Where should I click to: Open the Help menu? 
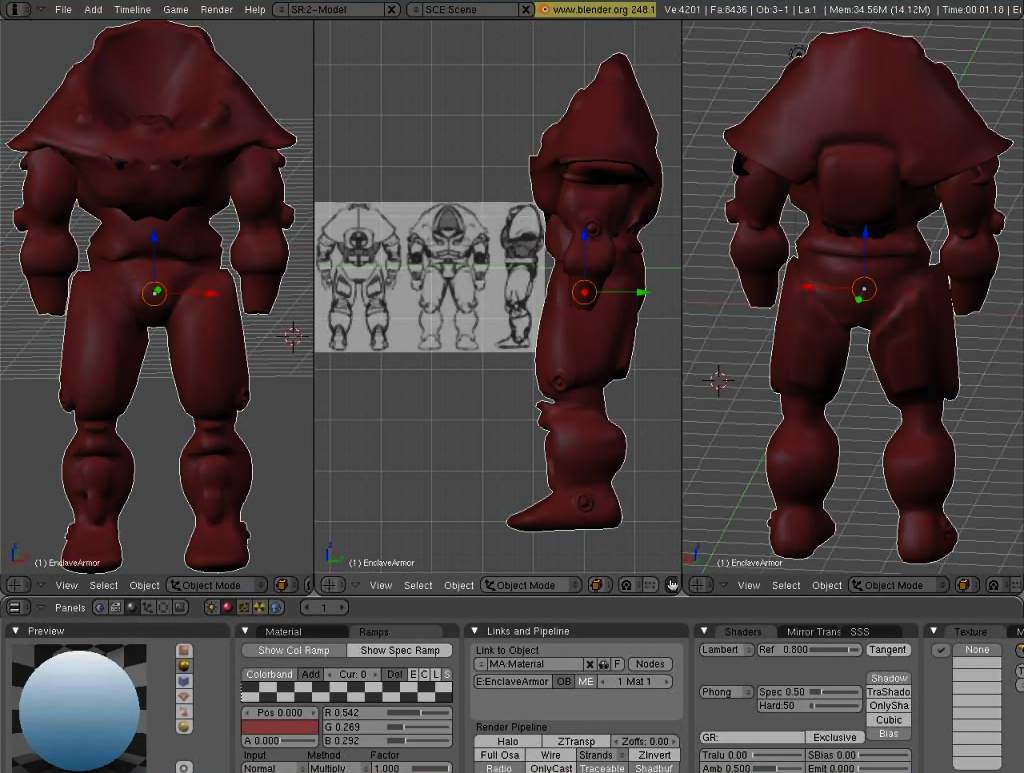(255, 10)
